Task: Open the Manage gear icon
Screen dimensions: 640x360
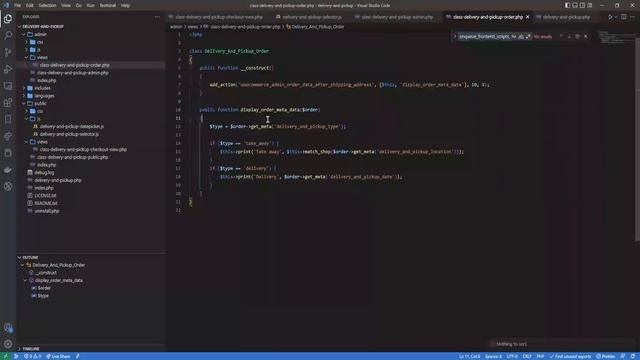Action: click(x=8, y=344)
